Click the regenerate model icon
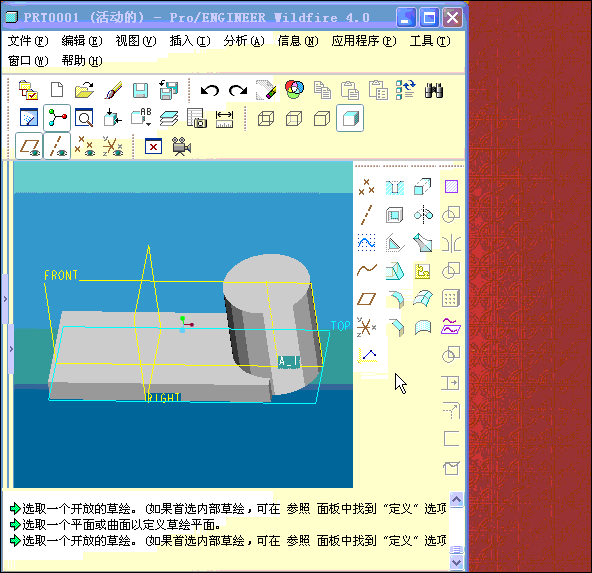The width and height of the screenshot is (592, 573). [406, 90]
